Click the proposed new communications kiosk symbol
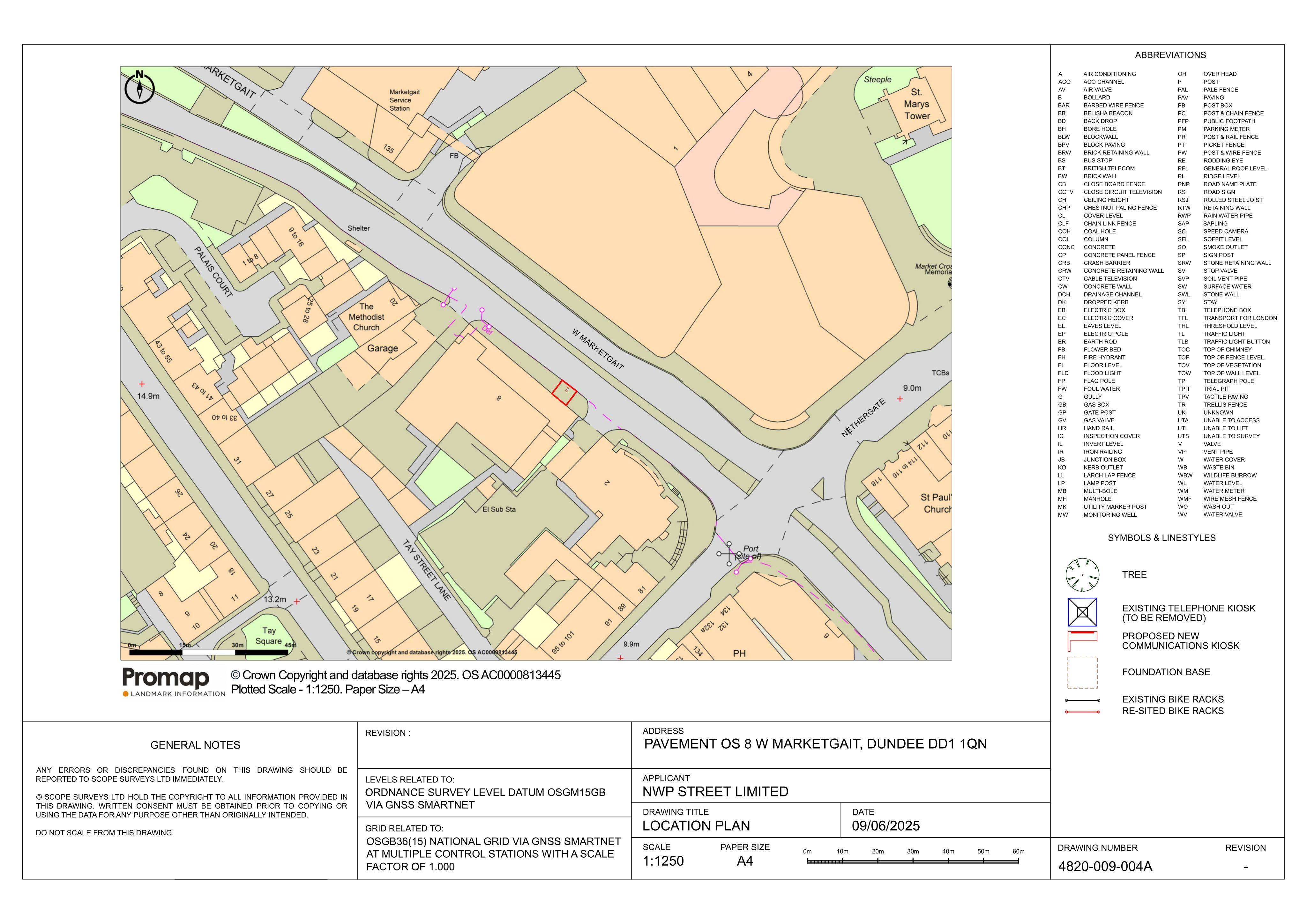Image resolution: width=1307 pixels, height=924 pixels. pos(1082,642)
